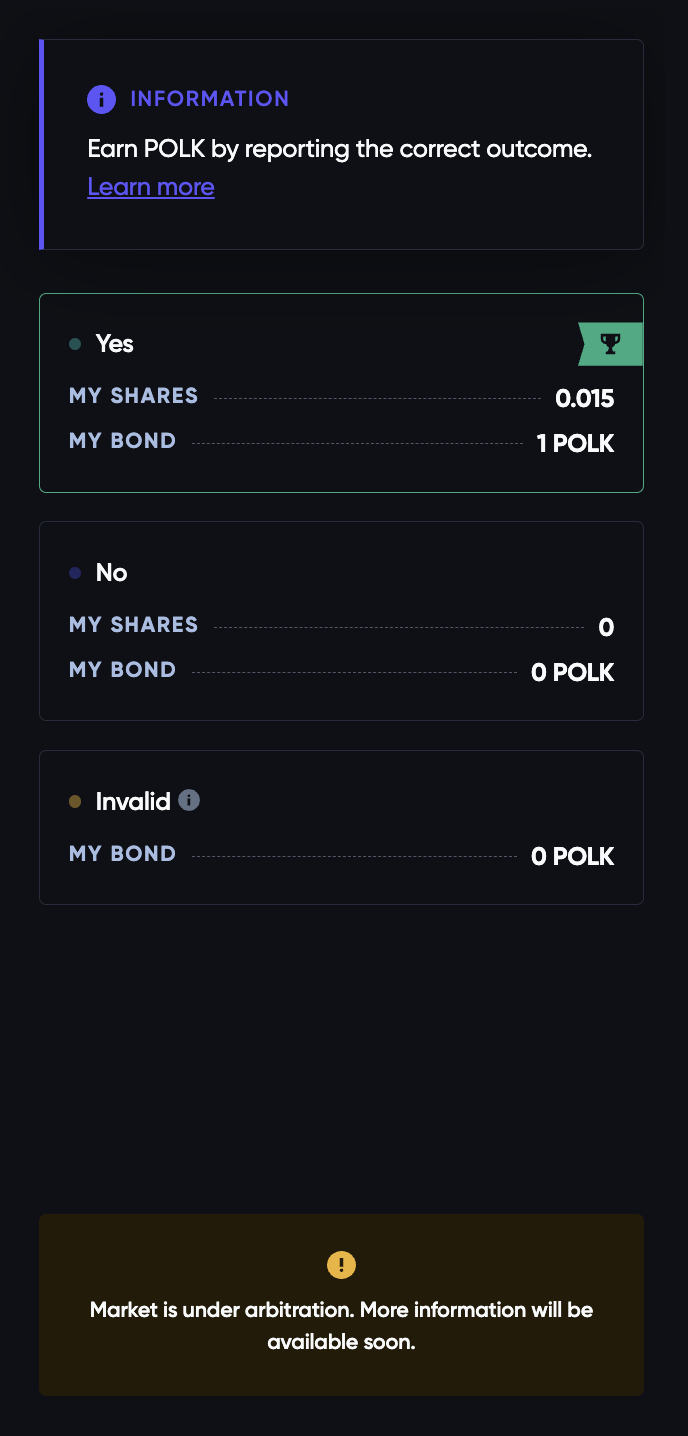This screenshot has height=1436, width=688.
Task: Click the INFORMATION heading text
Action: coord(209,99)
